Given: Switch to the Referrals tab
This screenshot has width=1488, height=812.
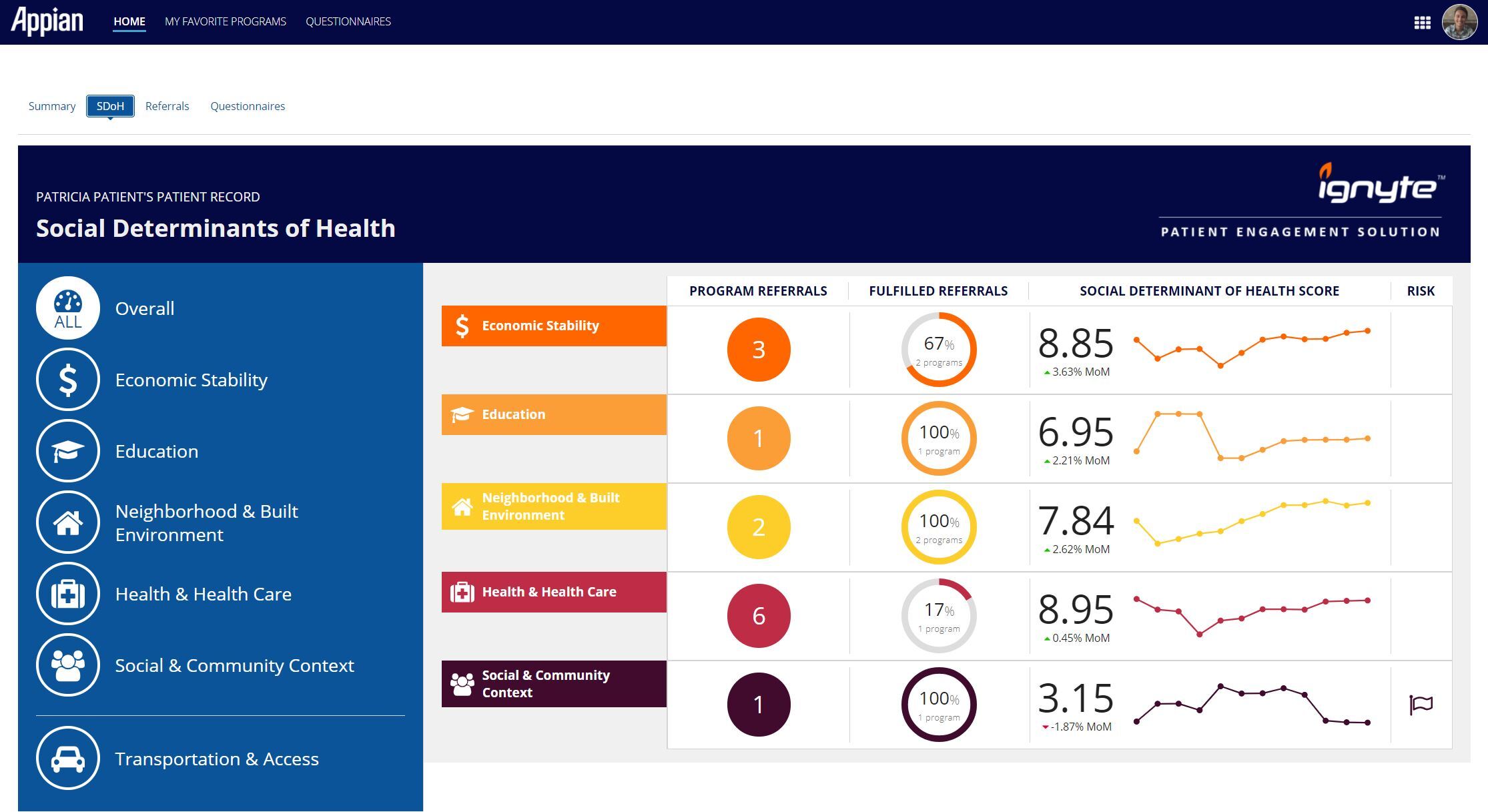Looking at the screenshot, I should pos(167,106).
